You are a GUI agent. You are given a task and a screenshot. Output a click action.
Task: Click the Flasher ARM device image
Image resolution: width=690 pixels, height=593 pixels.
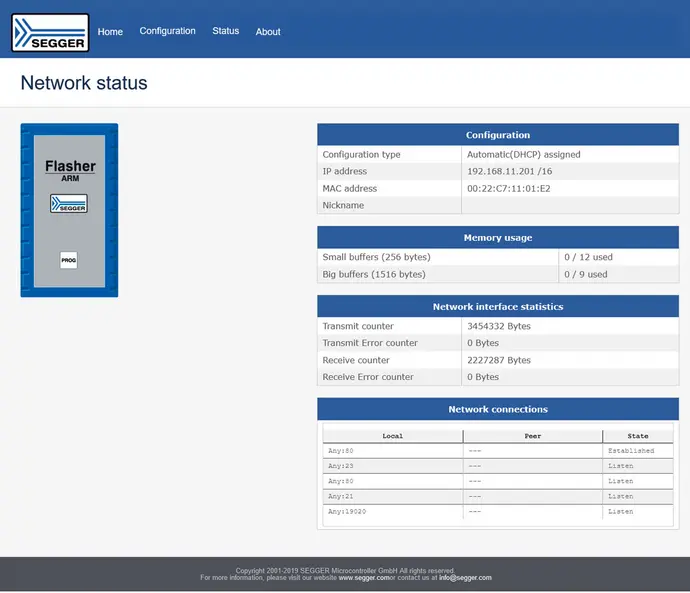pyautogui.click(x=69, y=210)
